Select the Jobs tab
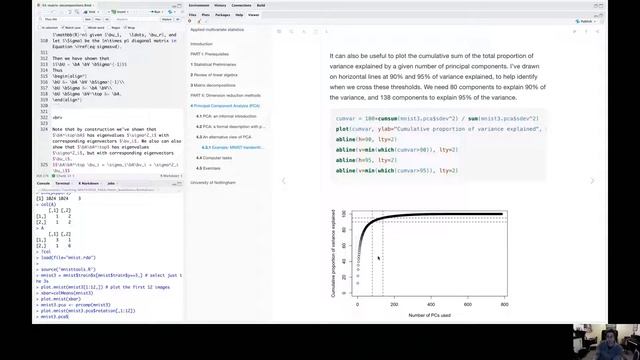 tap(111, 183)
